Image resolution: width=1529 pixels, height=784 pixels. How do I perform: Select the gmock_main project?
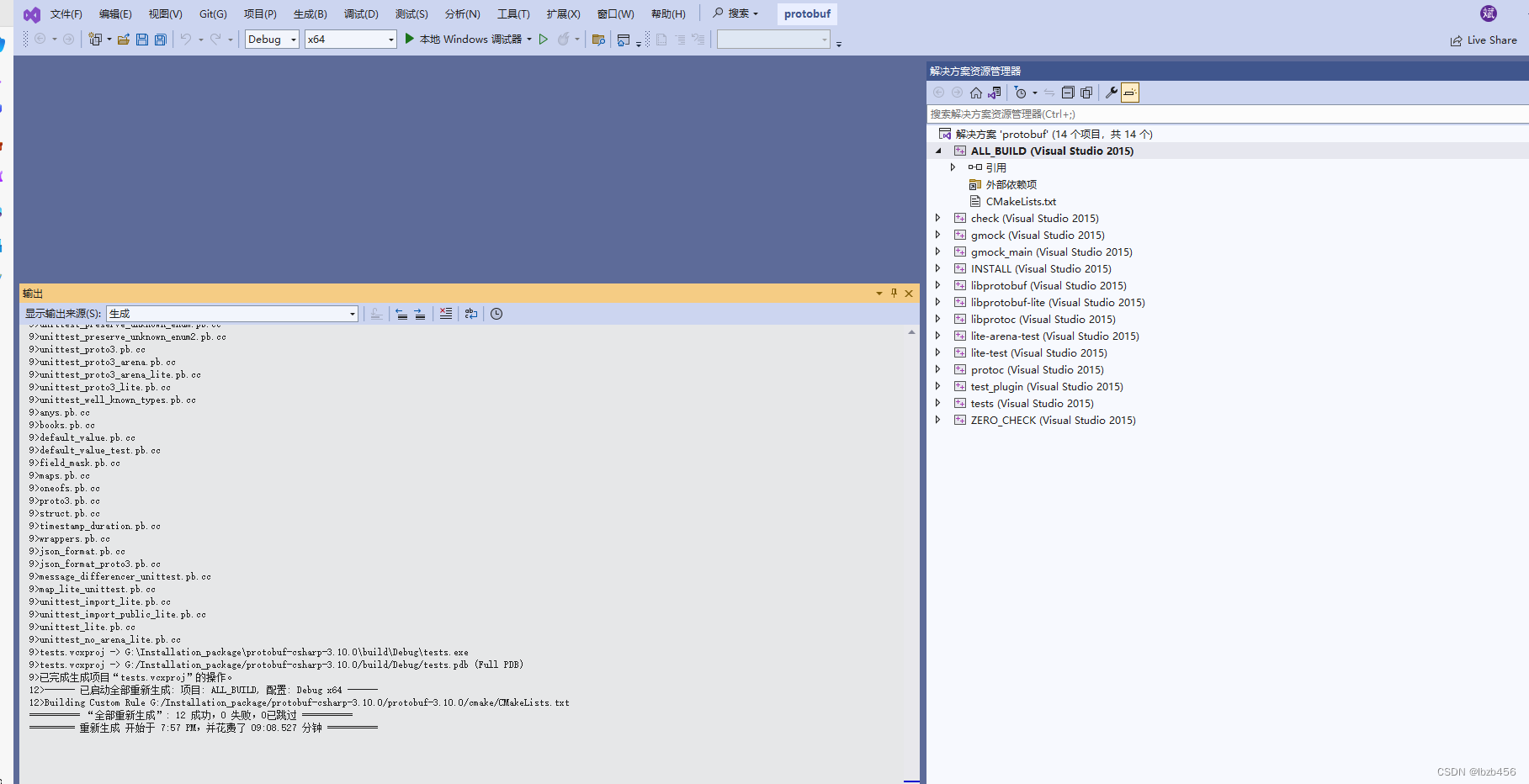point(1051,252)
